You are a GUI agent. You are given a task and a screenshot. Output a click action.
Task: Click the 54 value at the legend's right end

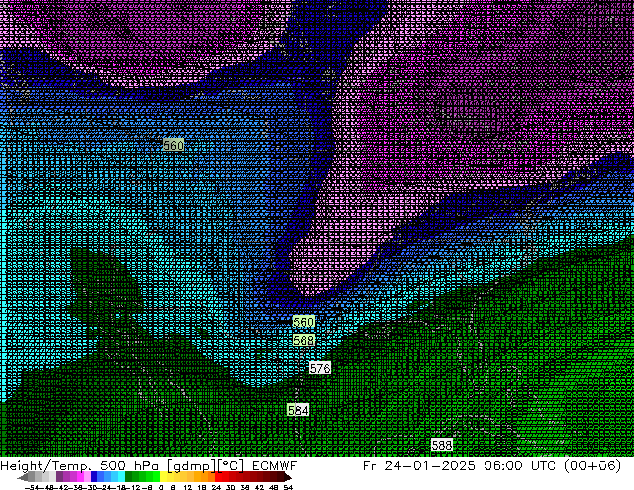(x=288, y=487)
